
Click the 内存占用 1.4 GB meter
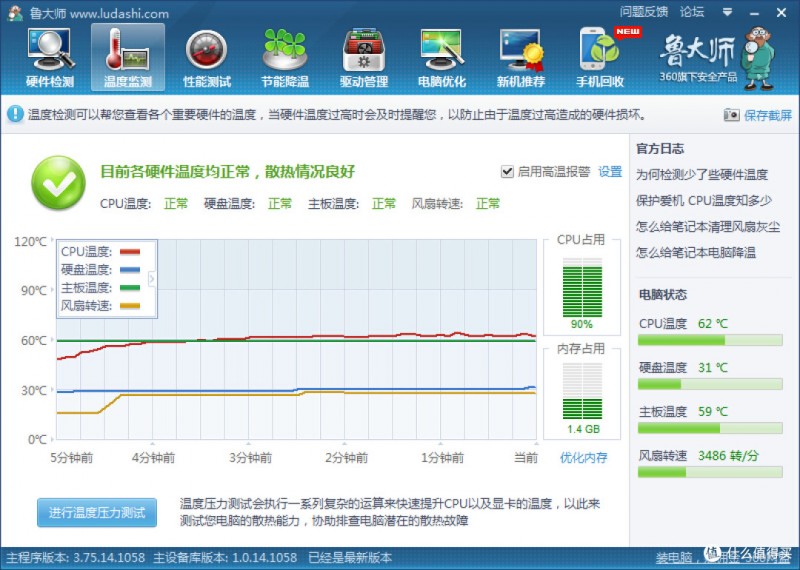pyautogui.click(x=582, y=391)
